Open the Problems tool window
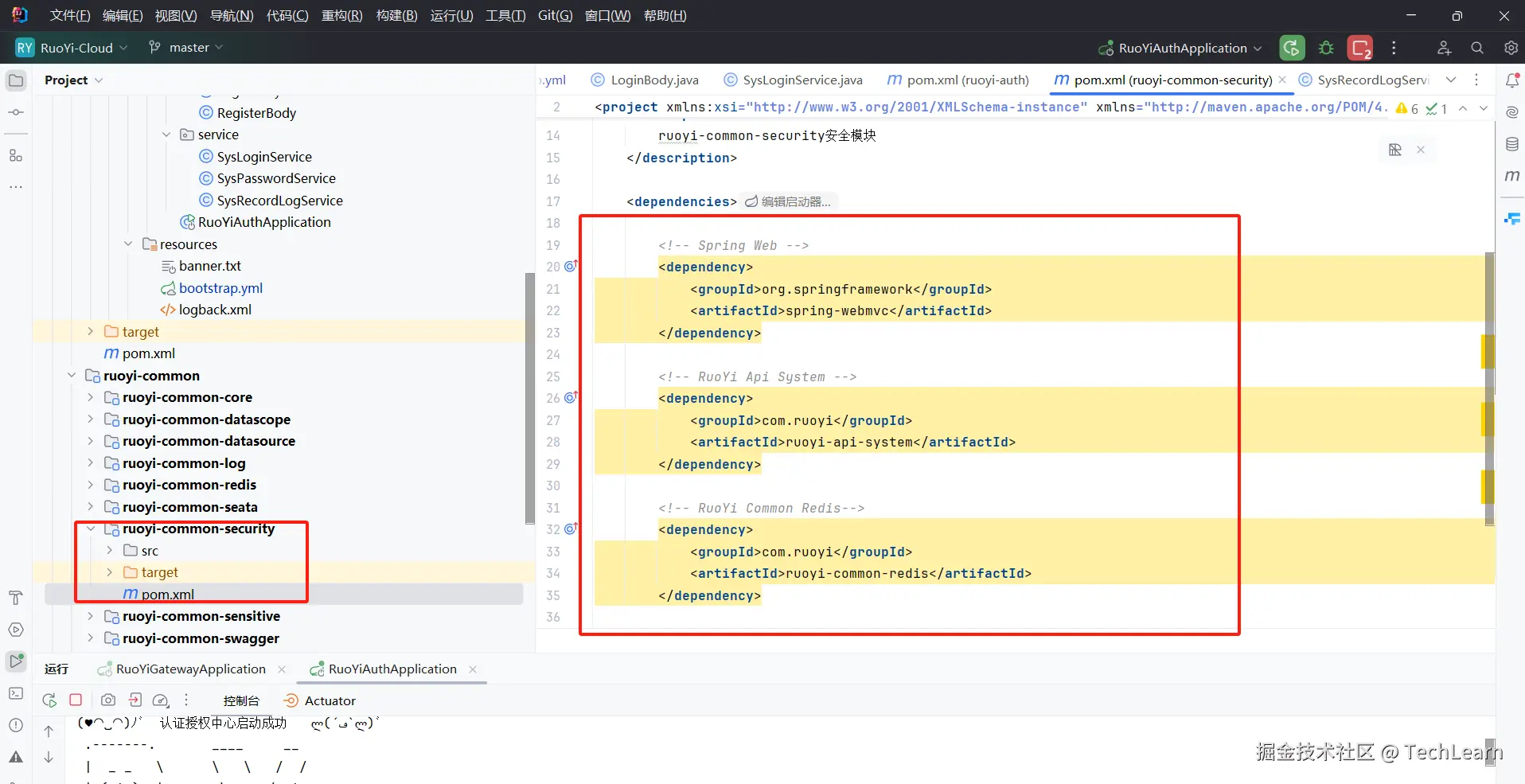This screenshot has width=1525, height=784. 16,725
